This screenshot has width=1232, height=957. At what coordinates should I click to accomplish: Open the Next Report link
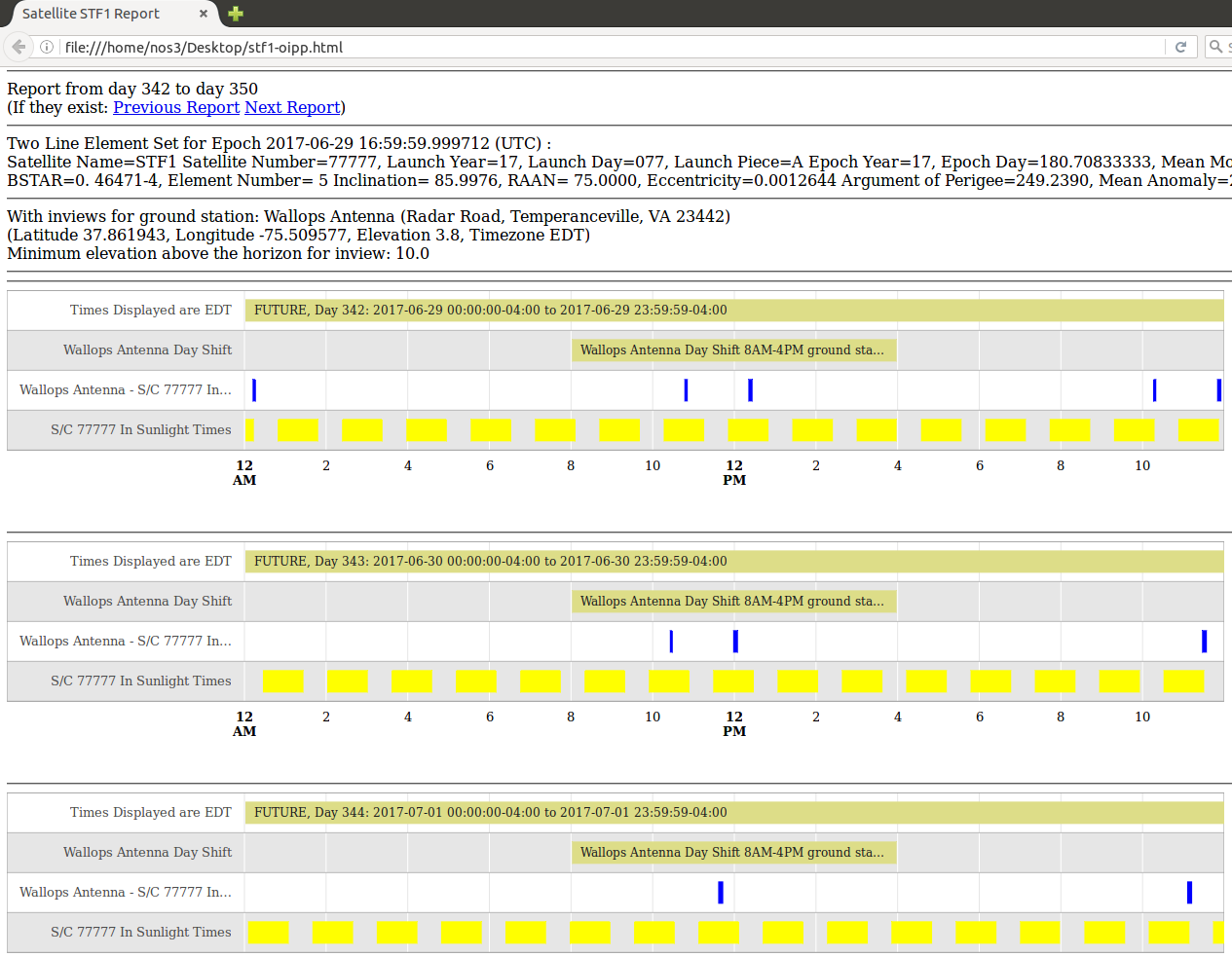click(292, 107)
